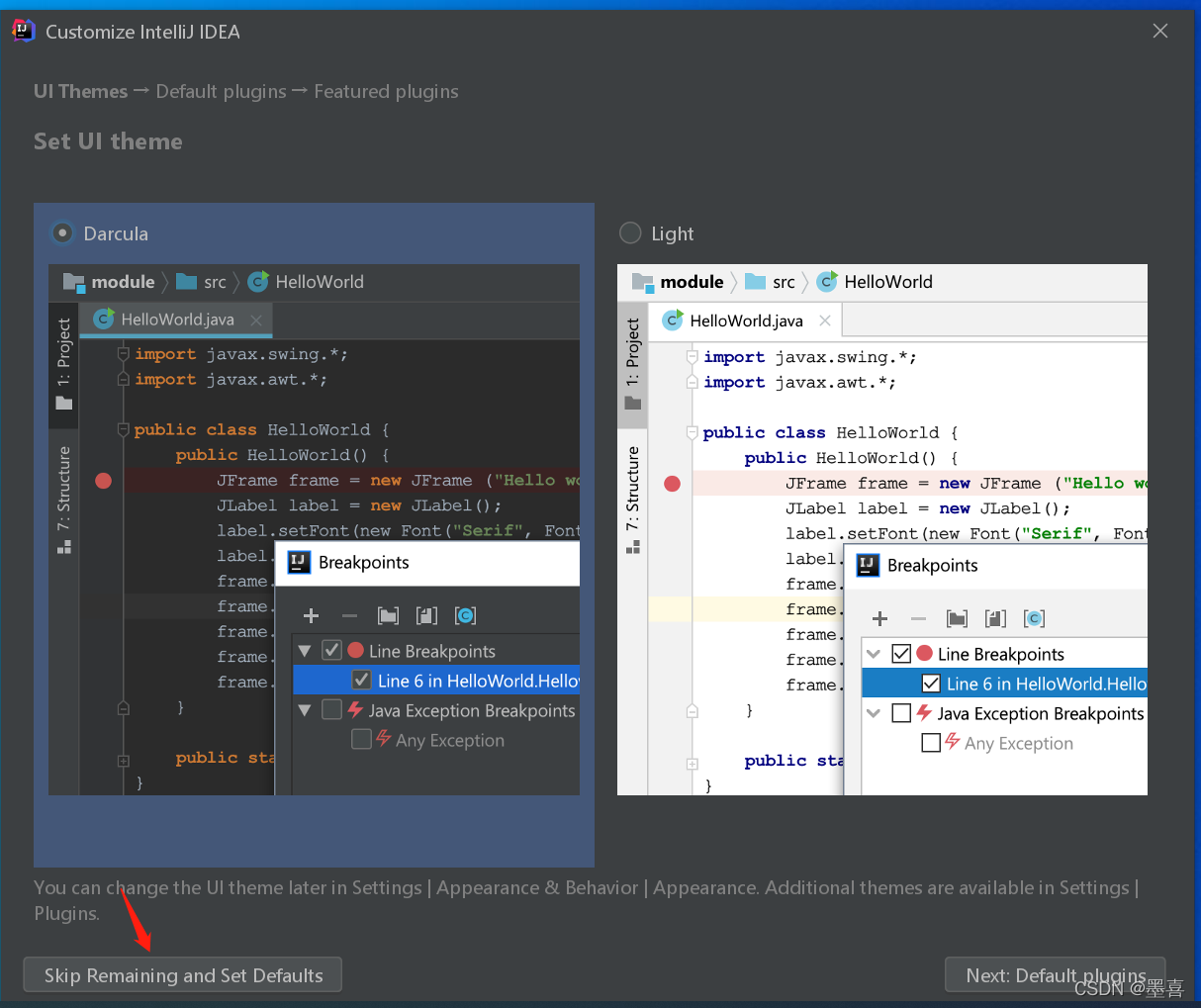1201x1008 pixels.
Task: Click module folder icon in Darcula preview
Action: click(74, 282)
